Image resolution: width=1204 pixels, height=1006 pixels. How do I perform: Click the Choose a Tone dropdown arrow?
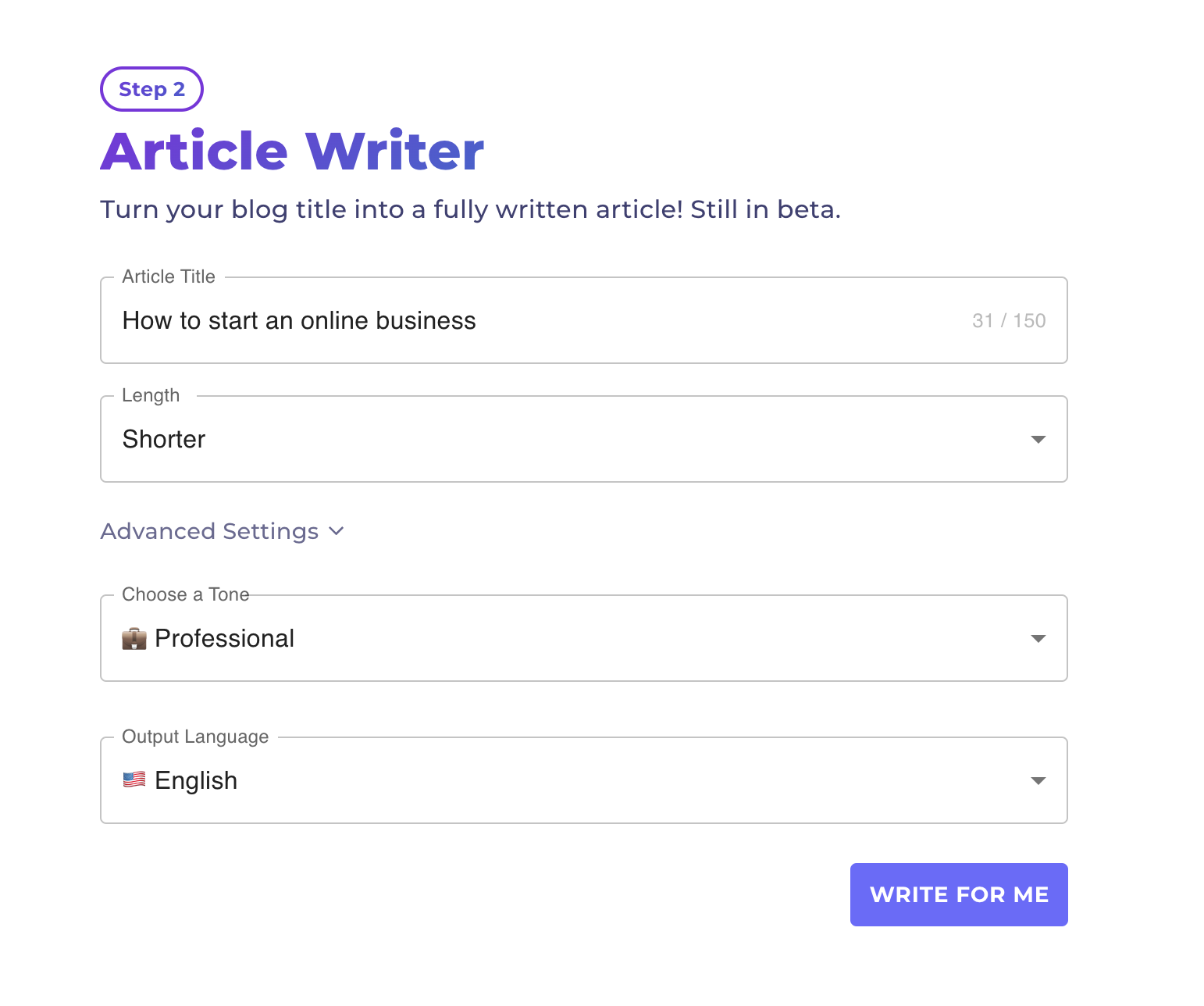coord(1038,639)
